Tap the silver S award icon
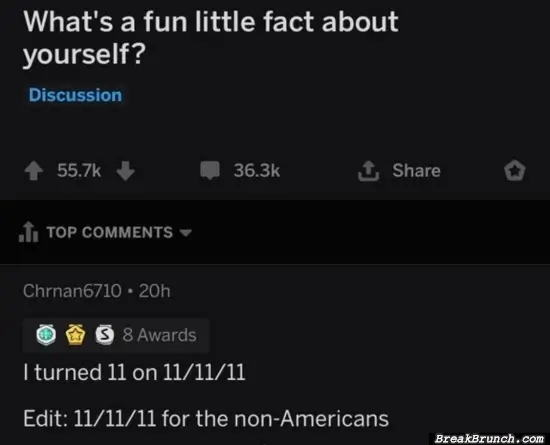 click(105, 335)
